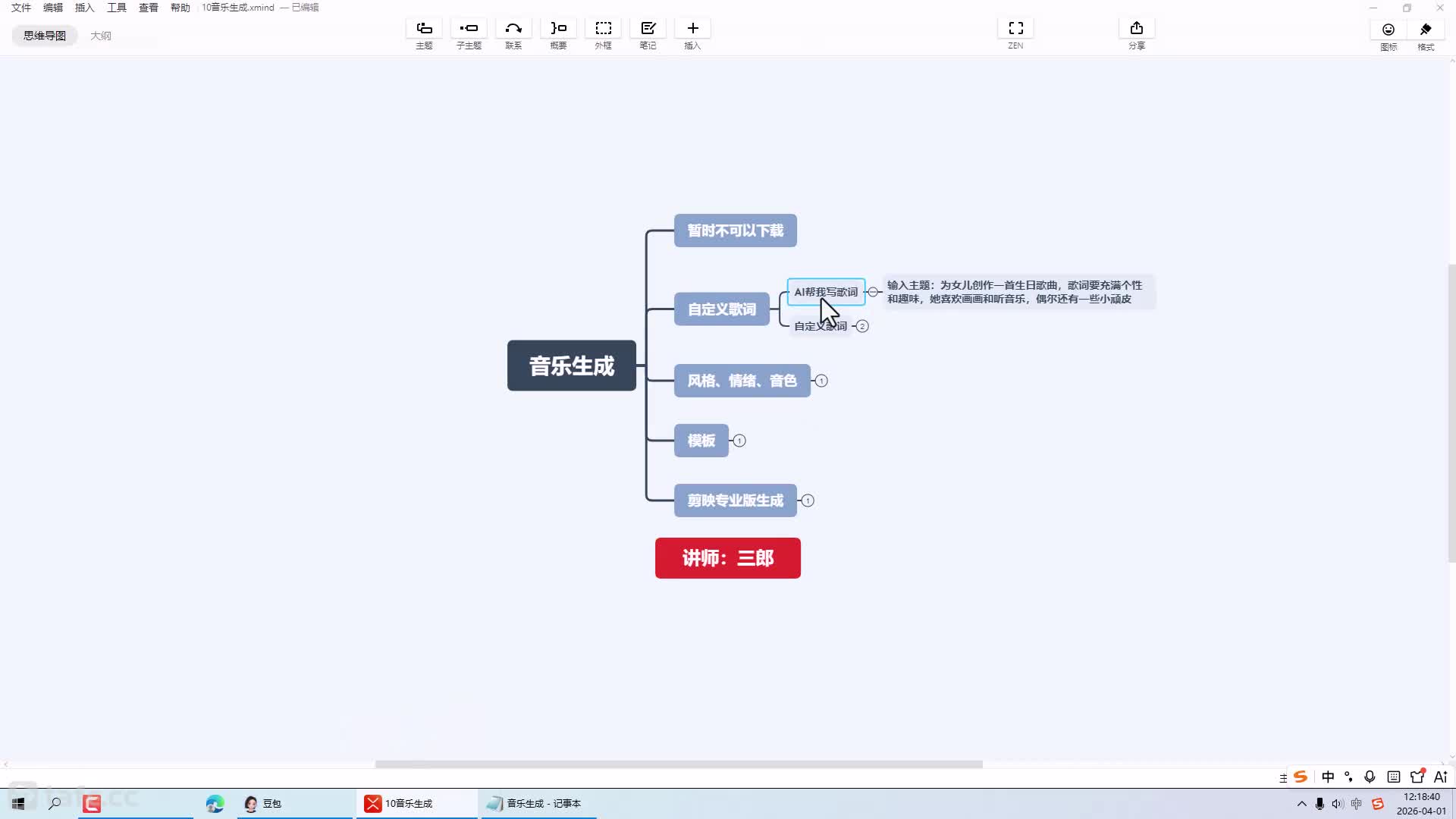Expand the 模板 branch
1456x819 pixels.
(739, 441)
